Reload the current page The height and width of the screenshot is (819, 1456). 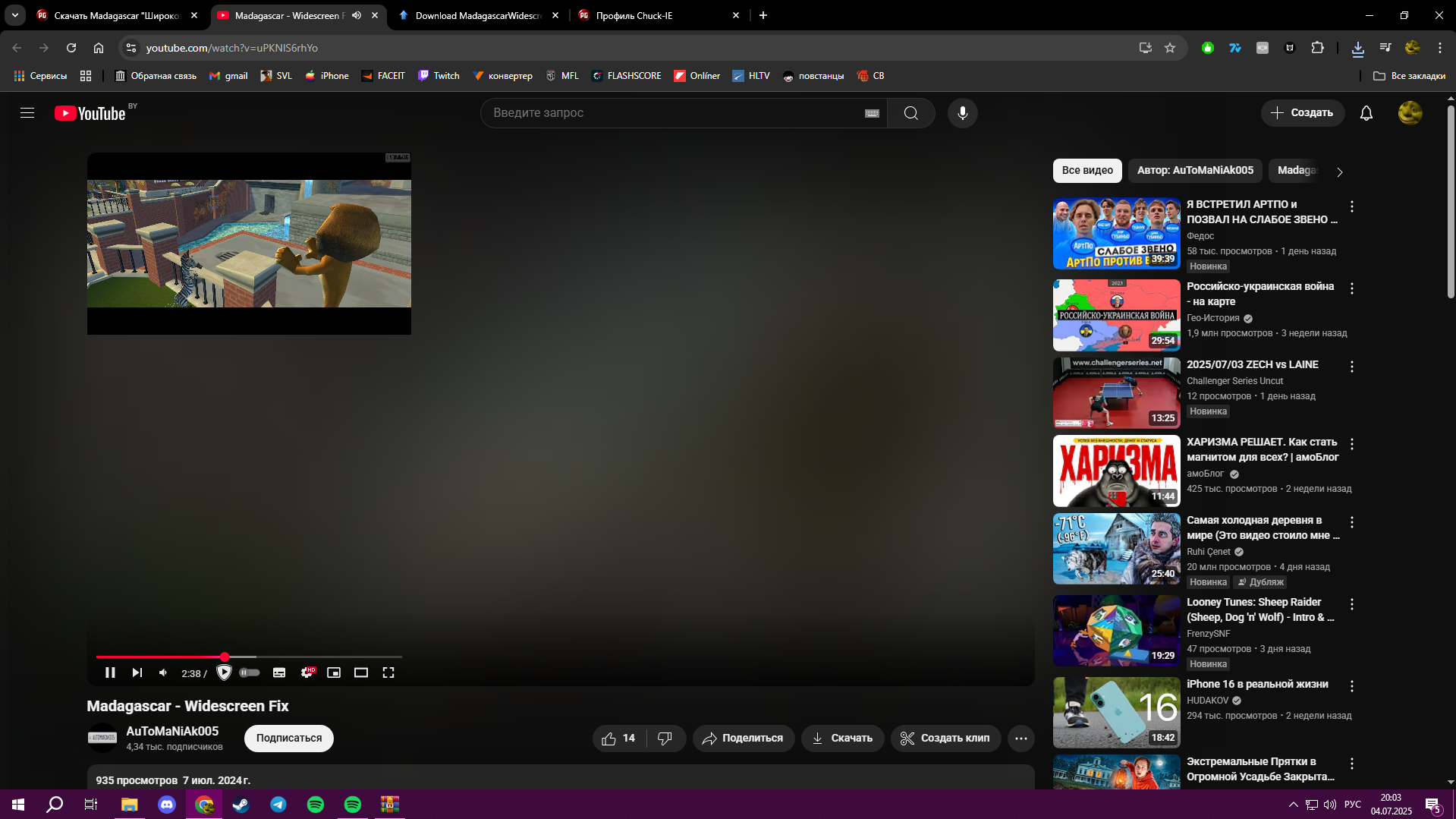click(x=71, y=48)
